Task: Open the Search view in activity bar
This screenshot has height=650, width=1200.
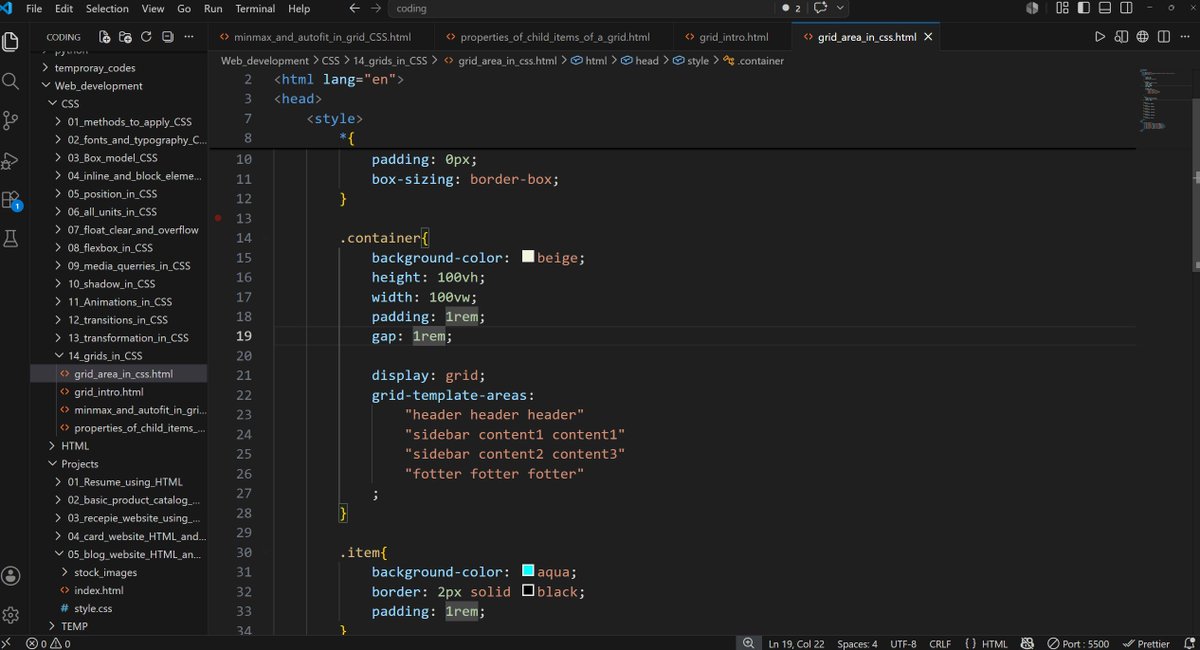Action: click(x=11, y=81)
